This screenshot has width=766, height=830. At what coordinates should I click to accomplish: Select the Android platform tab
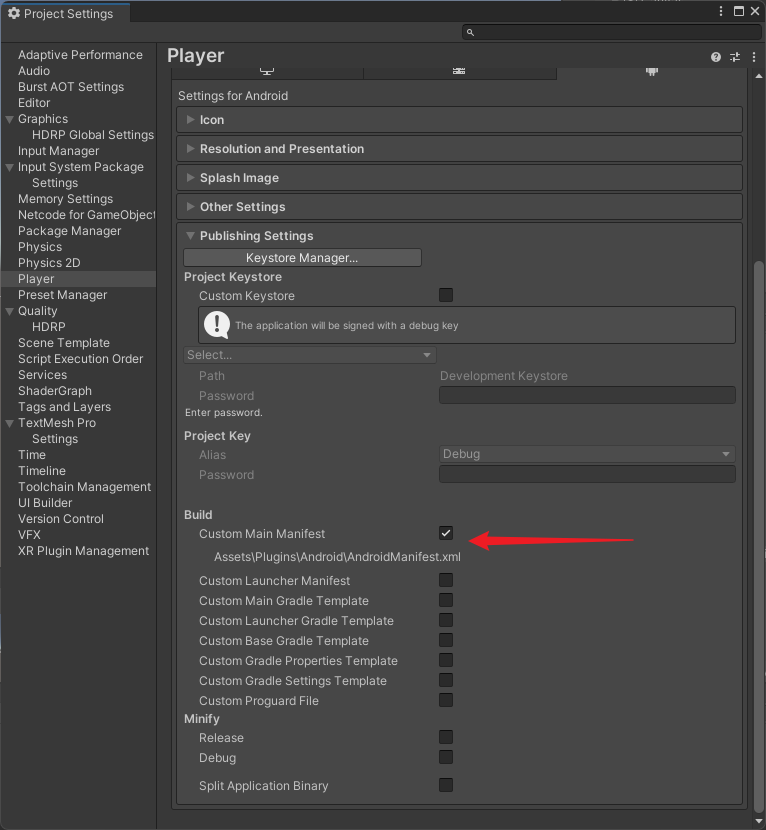coord(652,73)
